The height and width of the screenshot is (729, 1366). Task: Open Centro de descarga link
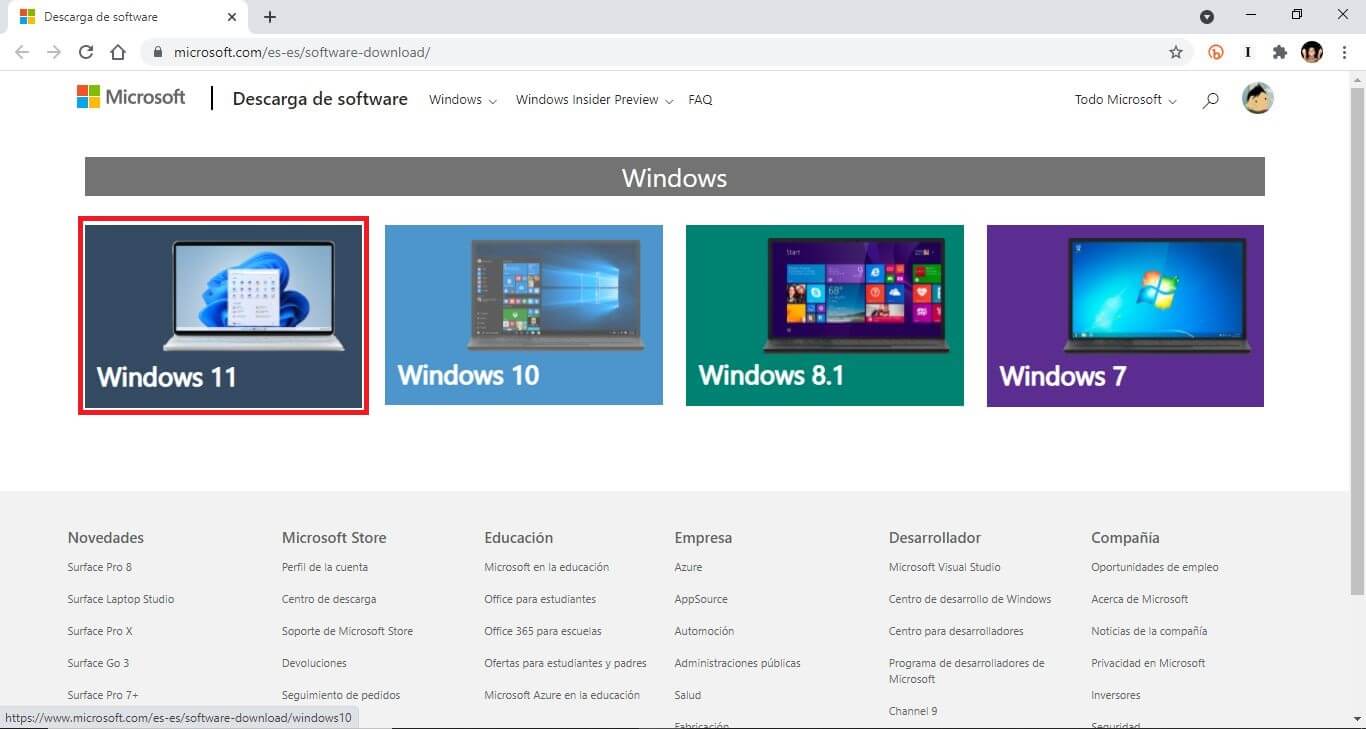click(x=329, y=599)
